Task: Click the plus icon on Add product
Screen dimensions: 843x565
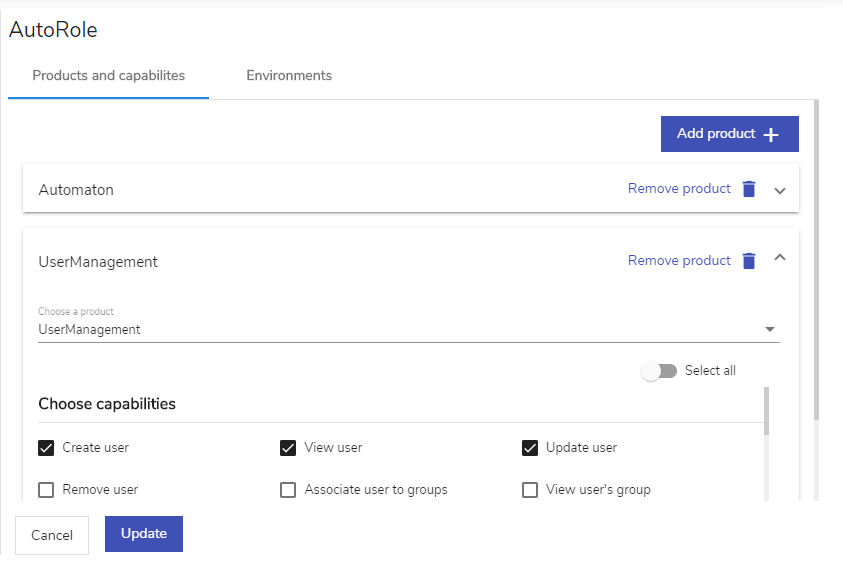Action: [x=771, y=134]
